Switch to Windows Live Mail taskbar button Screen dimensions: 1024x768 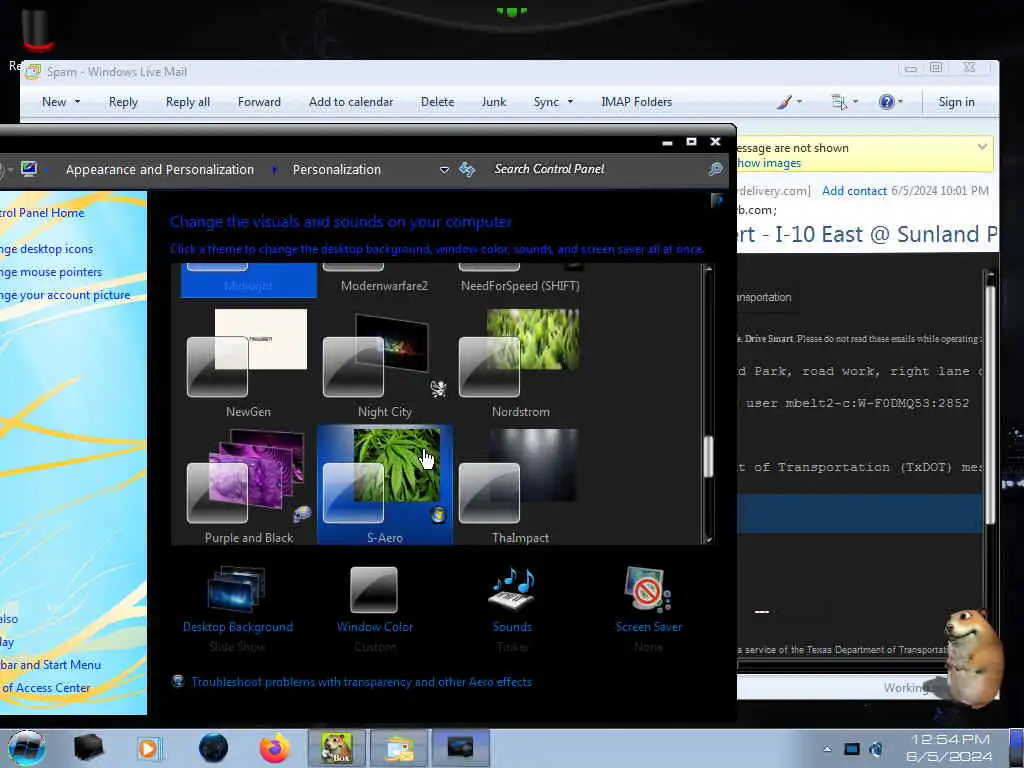[399, 748]
